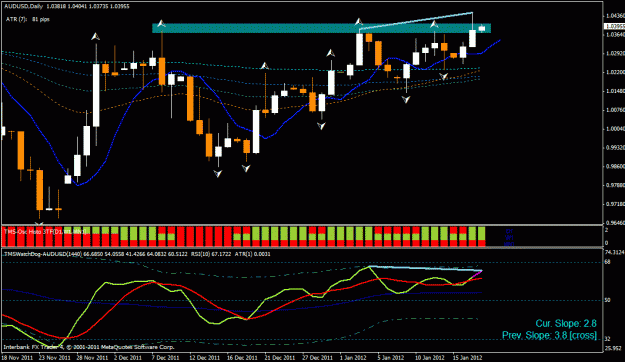Select the ATR (7) 81 pips label
The image size is (625, 362).
tap(28, 19)
